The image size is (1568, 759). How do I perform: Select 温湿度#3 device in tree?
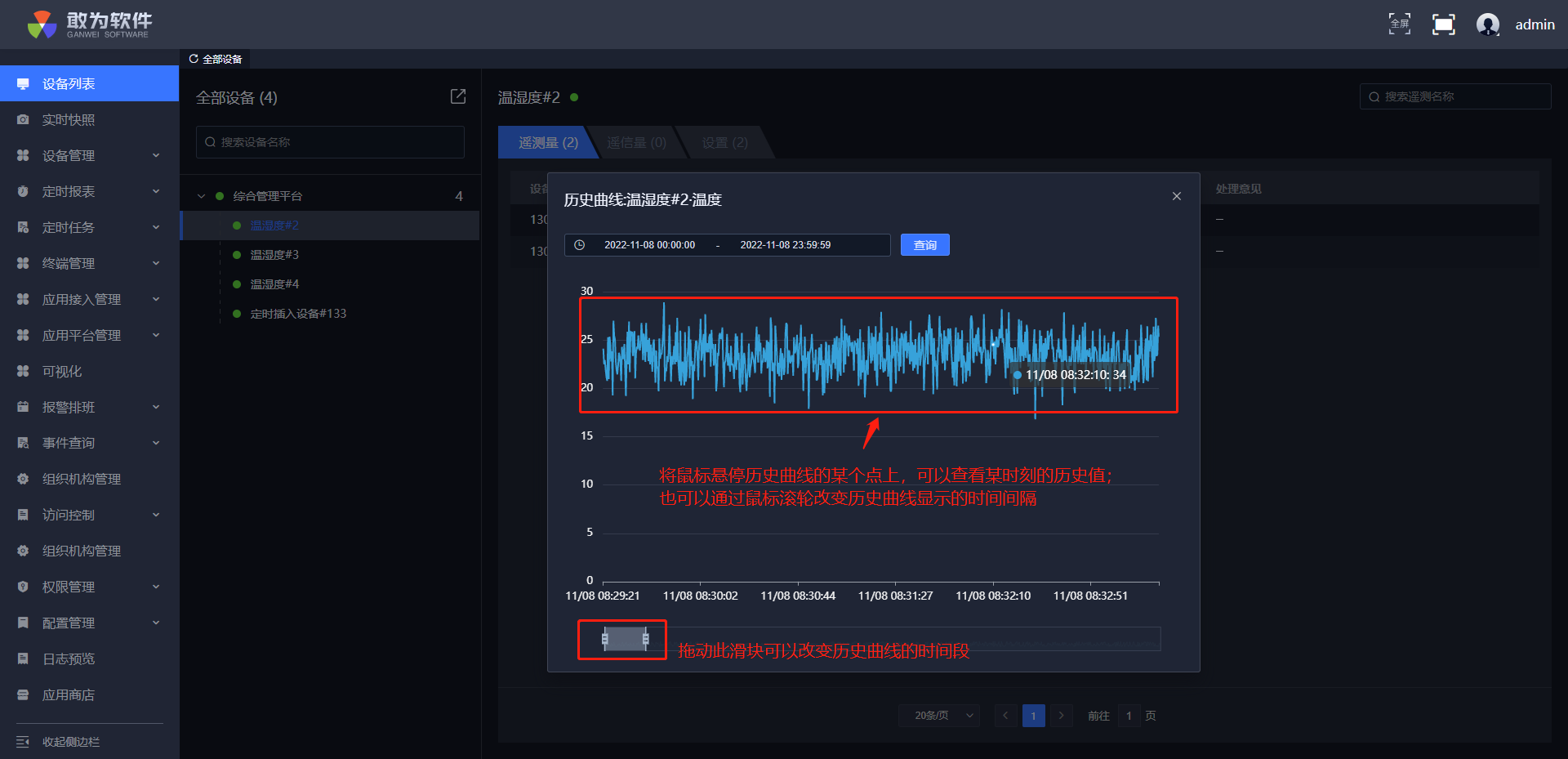tap(274, 255)
